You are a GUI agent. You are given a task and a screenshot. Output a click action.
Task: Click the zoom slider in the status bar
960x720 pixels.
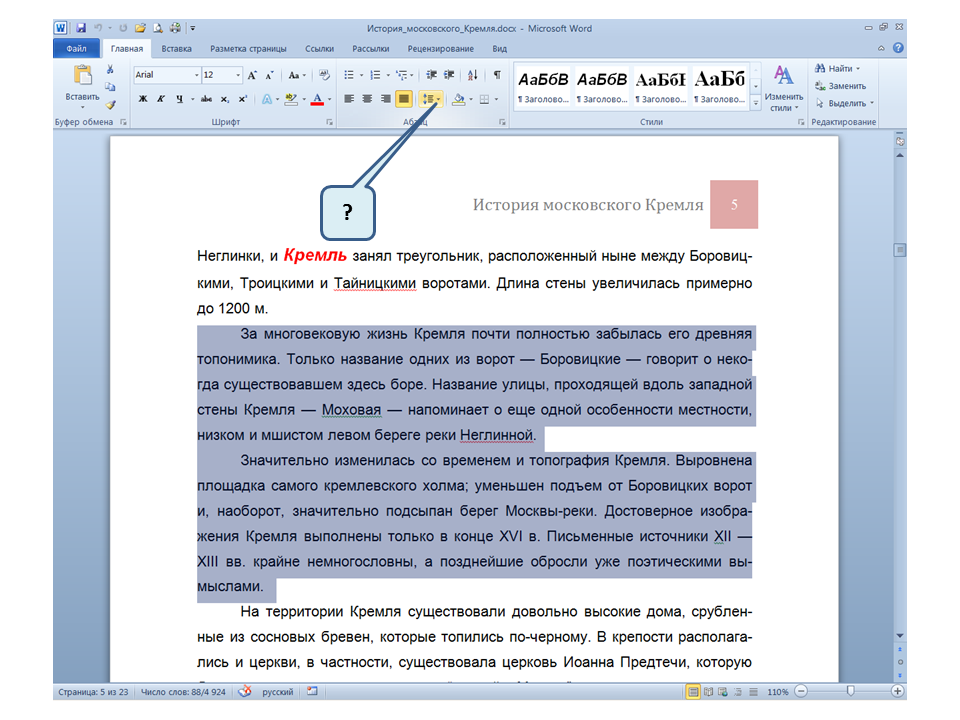tap(850, 691)
